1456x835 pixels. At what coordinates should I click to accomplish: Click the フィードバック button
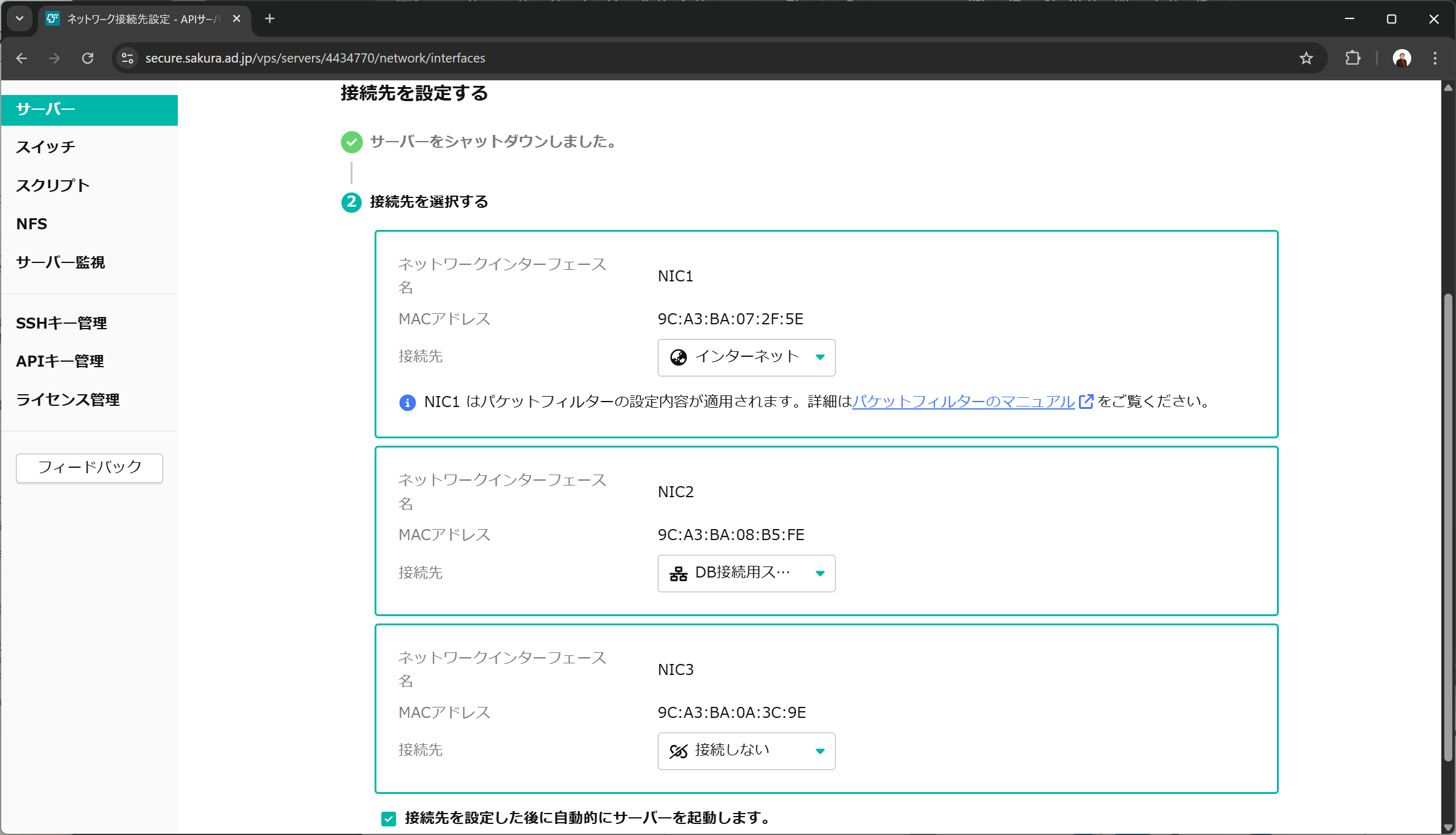click(x=90, y=468)
